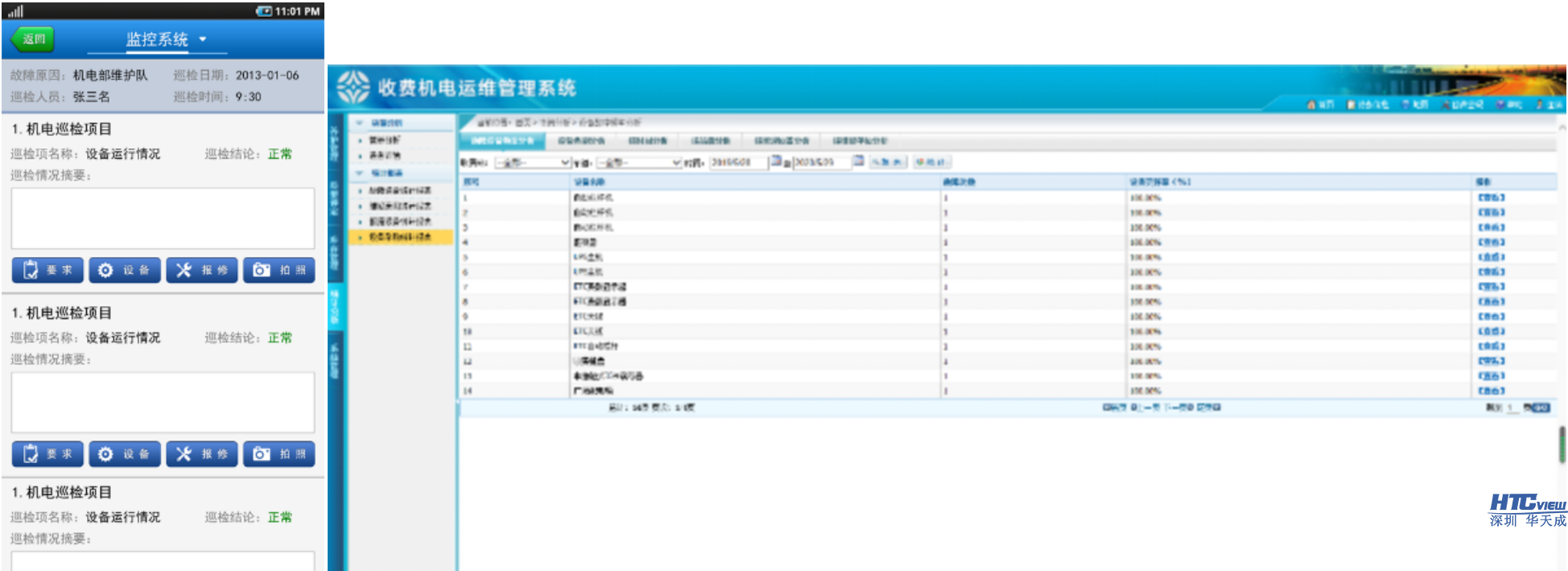Tap 设备 gear button in second inspection item
The width and height of the screenshot is (1568, 571).
(x=125, y=454)
